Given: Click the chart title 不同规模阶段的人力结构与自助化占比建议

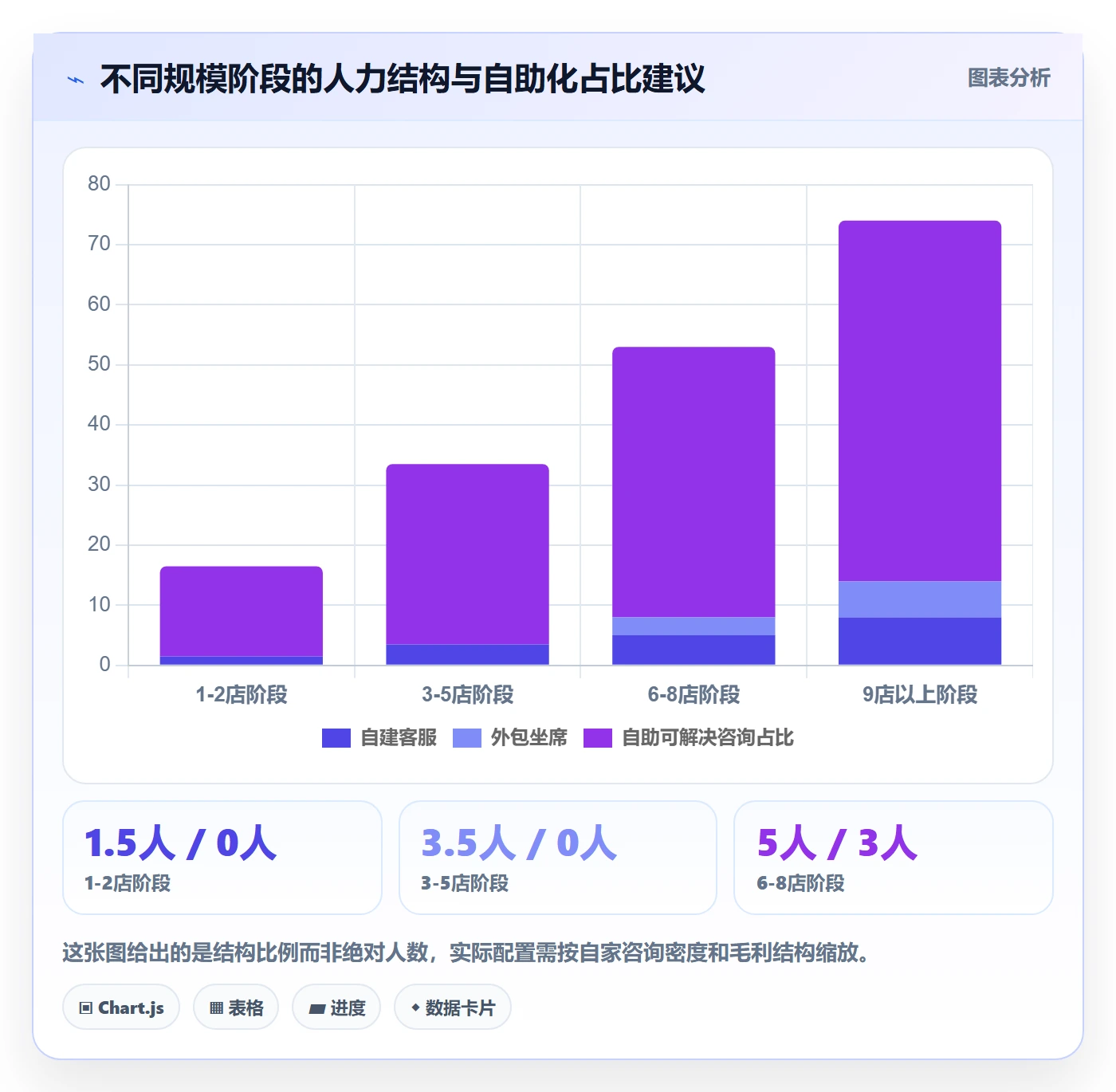Looking at the screenshot, I should (403, 79).
